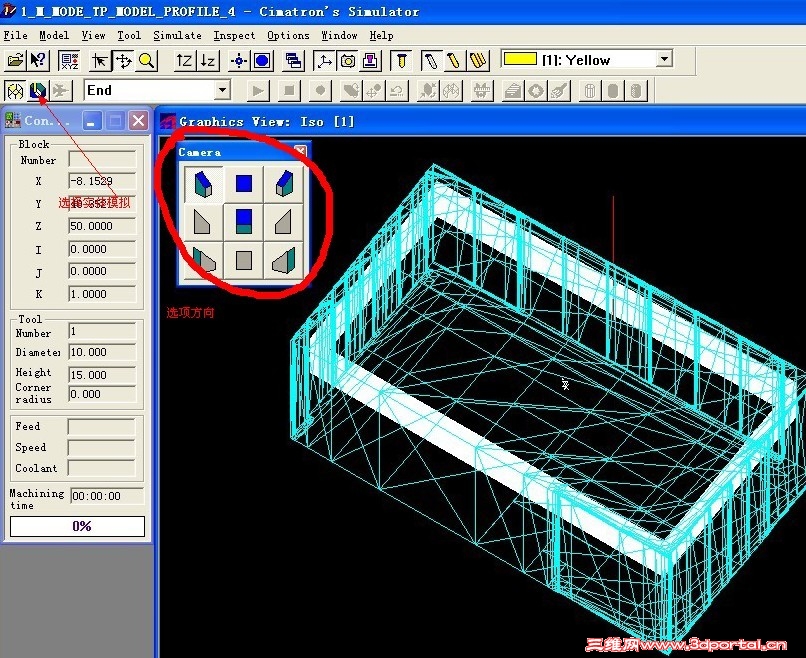The width and height of the screenshot is (806, 658).
Task: Click the X field showing -8.1529
Action: (102, 181)
